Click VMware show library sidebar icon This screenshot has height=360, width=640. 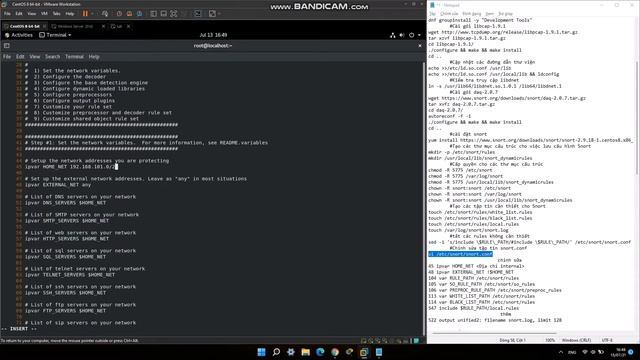[153, 13]
